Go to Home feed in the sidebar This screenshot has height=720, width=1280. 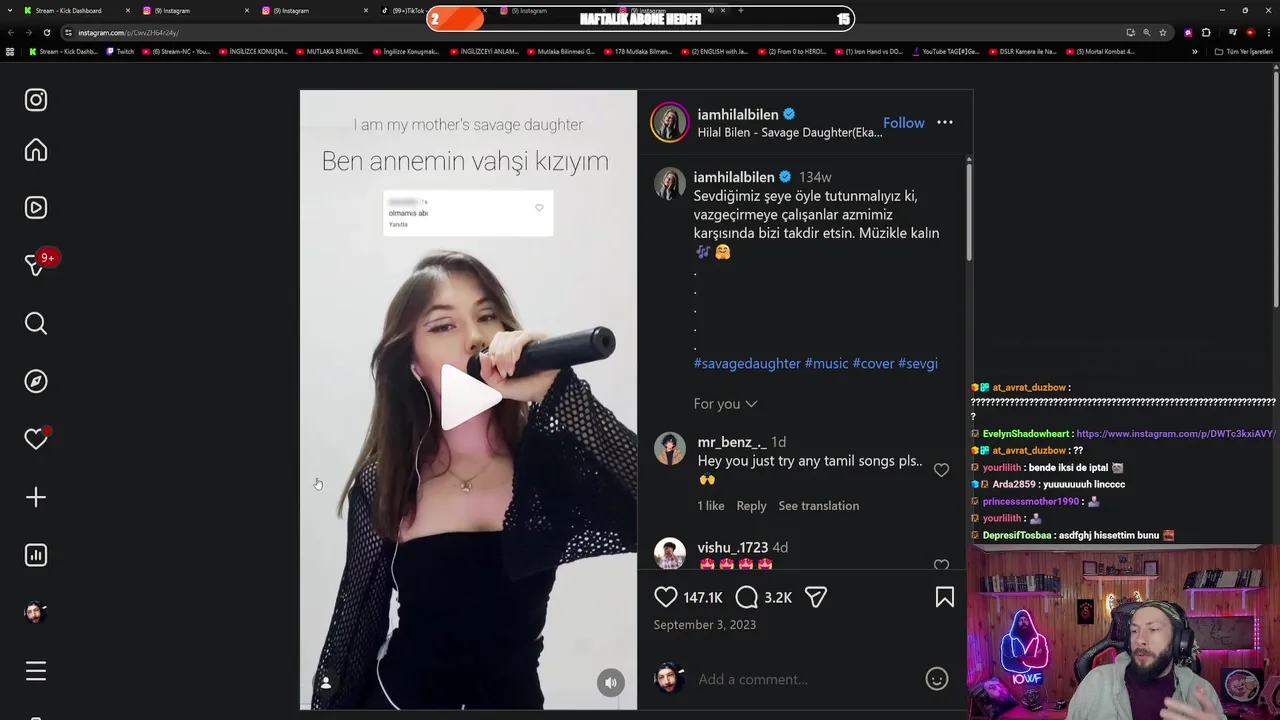coord(36,150)
